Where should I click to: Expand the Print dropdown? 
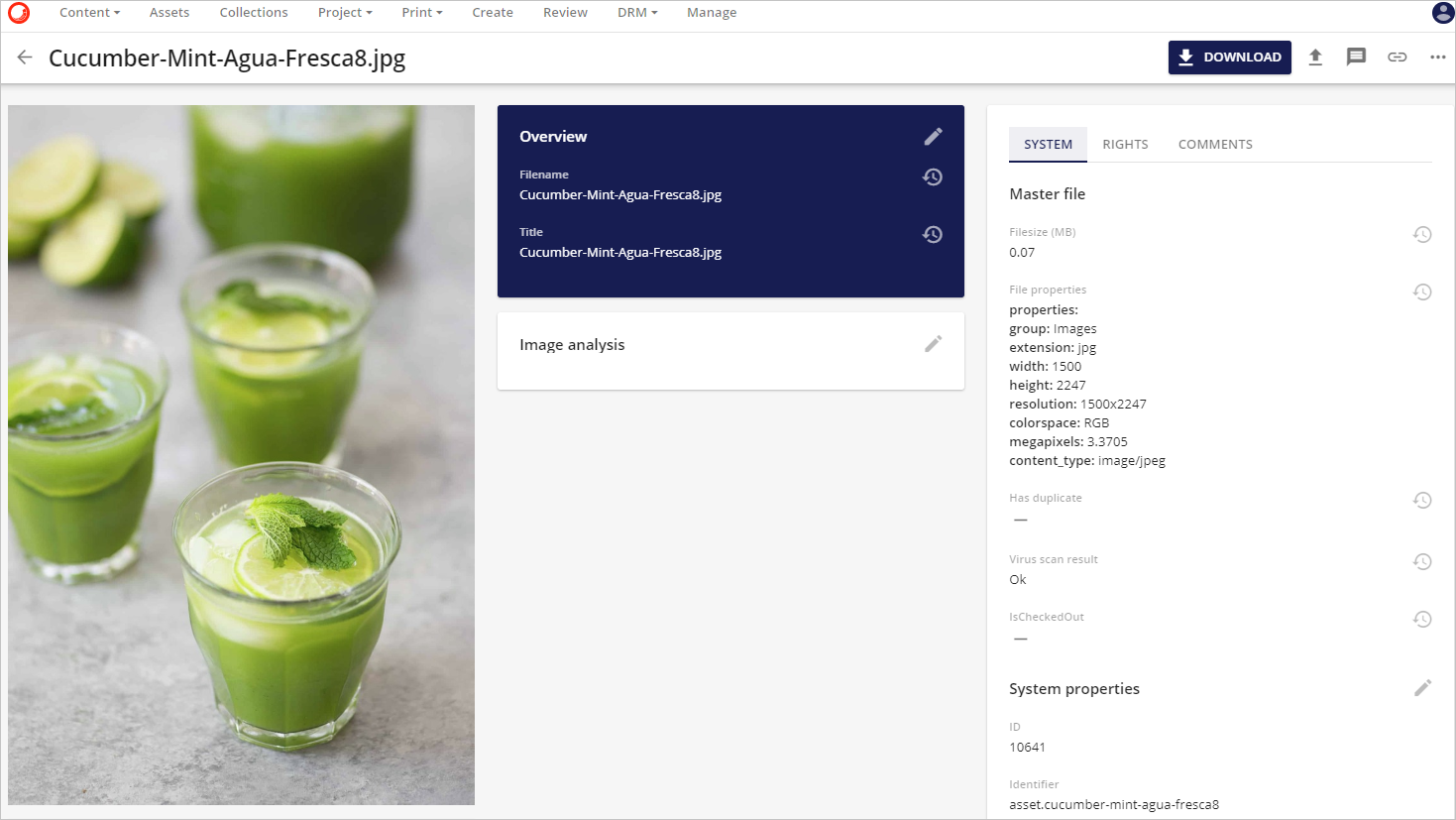pyautogui.click(x=421, y=12)
